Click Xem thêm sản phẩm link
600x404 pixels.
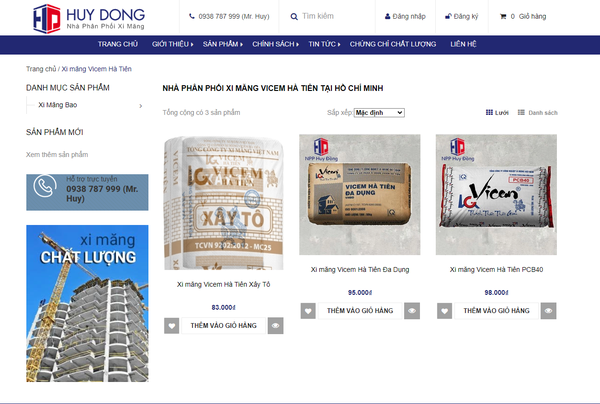57,155
